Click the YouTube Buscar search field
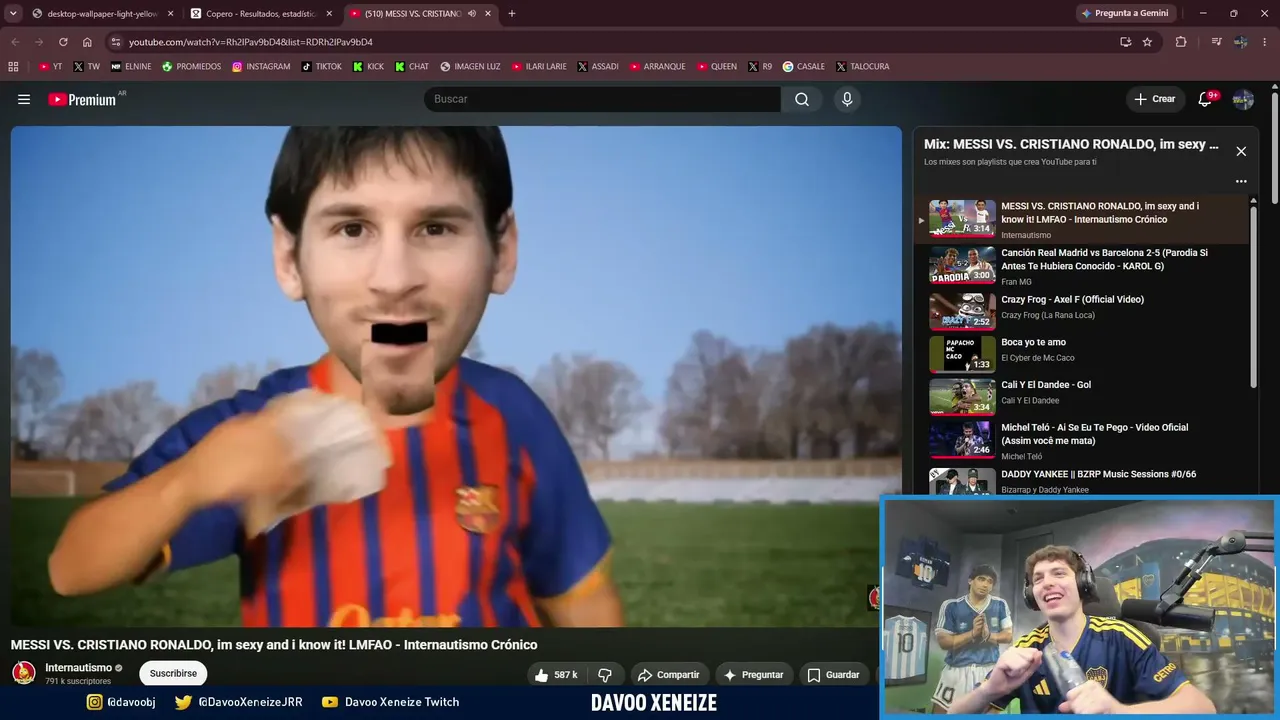Image resolution: width=1280 pixels, height=720 pixels. (602, 99)
